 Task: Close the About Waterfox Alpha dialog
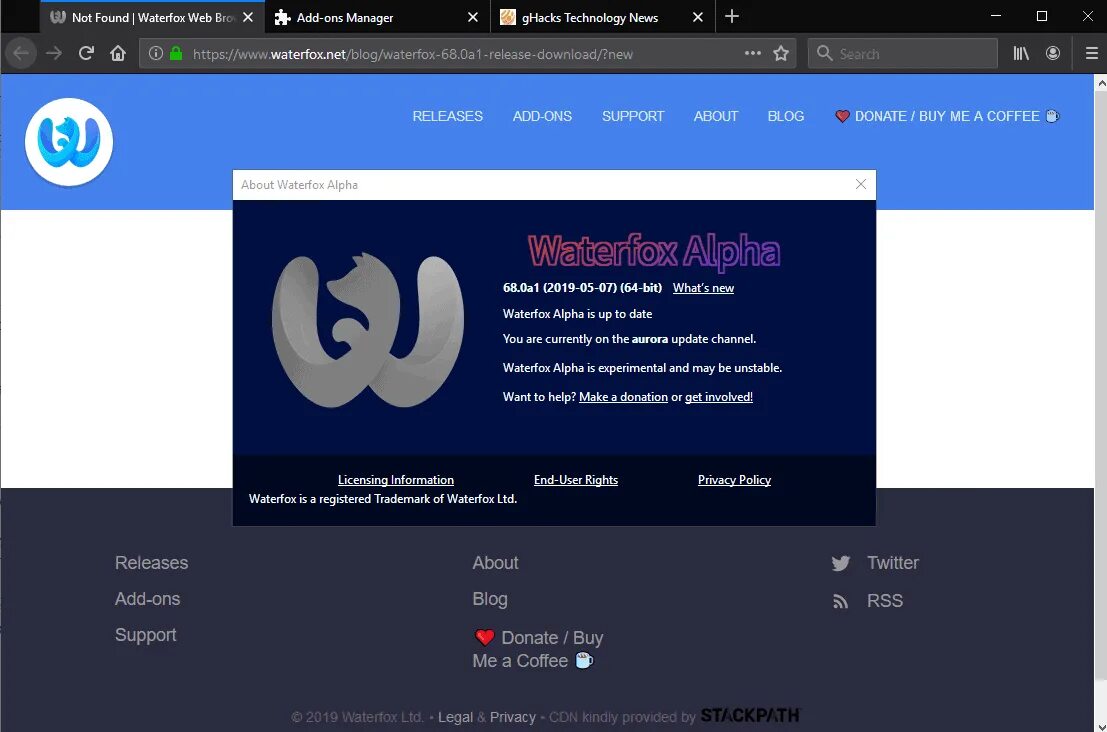point(861,184)
